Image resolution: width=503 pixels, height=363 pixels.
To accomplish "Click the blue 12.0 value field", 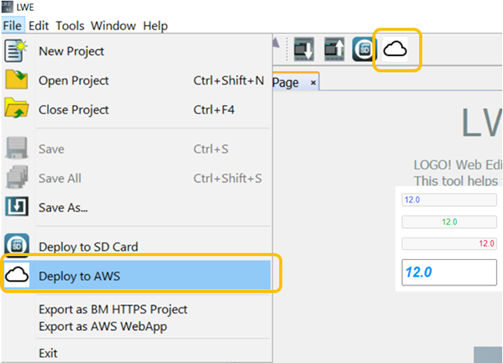I will 449,200.
